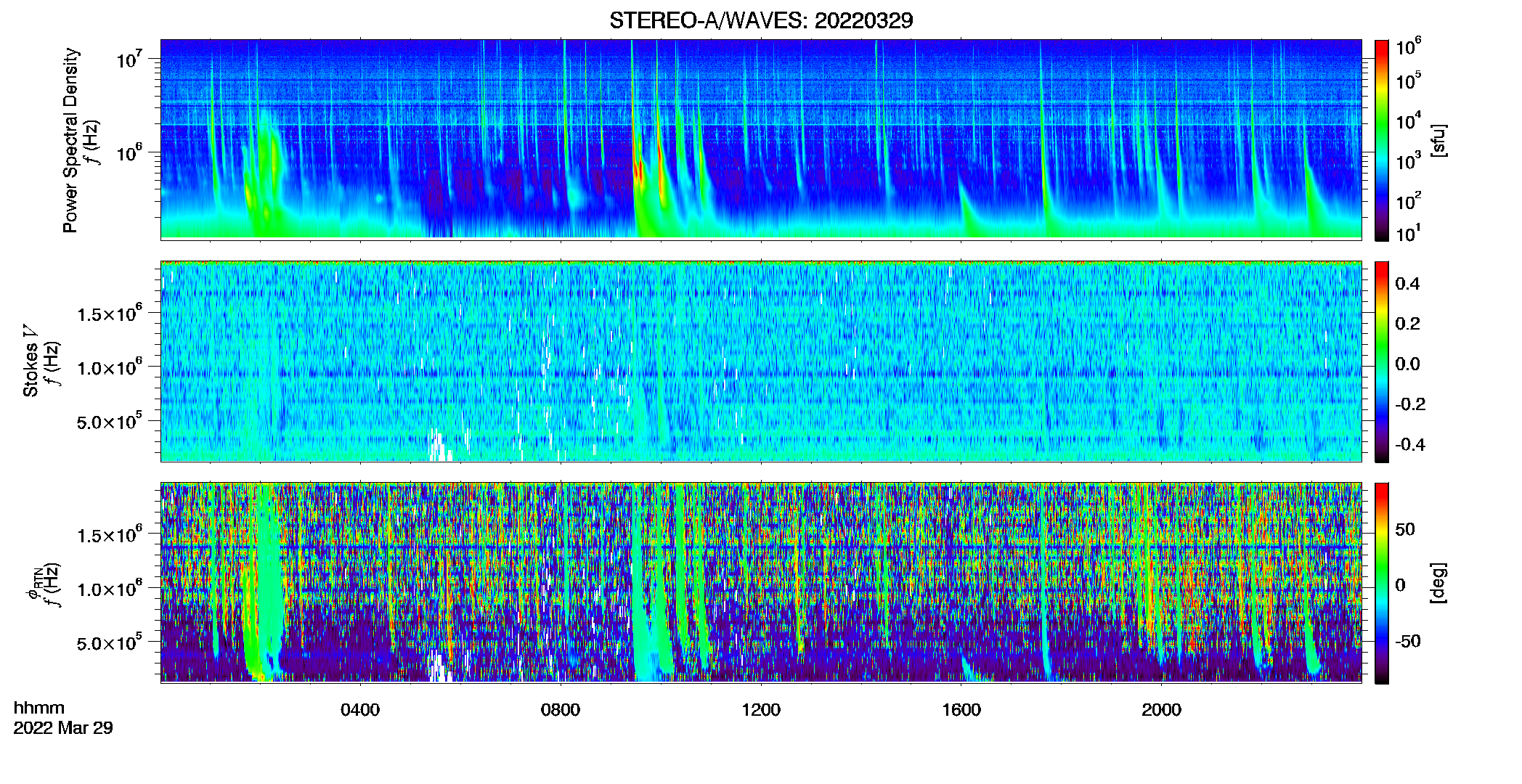Click the 2000 time tick label

[x=1162, y=710]
